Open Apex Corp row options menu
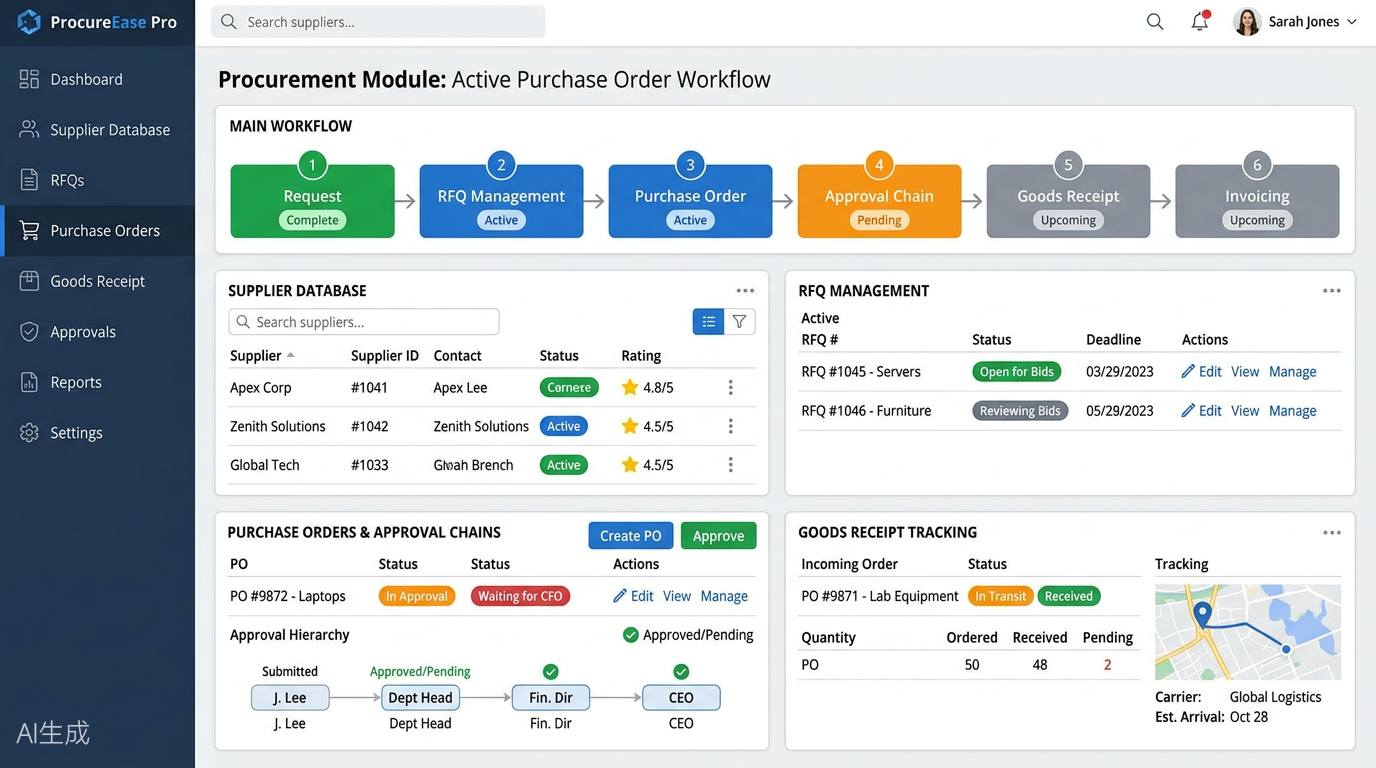Viewport: 1376px width, 768px height. tap(730, 387)
